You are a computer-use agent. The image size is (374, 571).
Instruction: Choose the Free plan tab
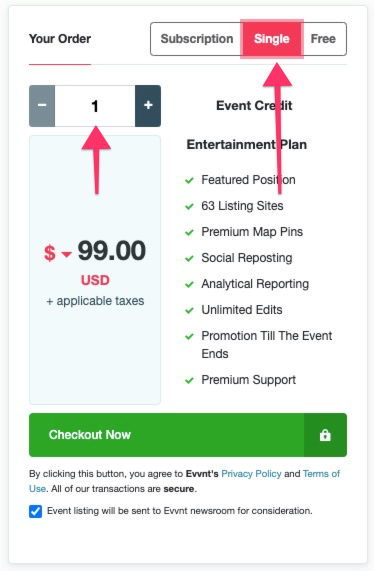(x=323, y=39)
